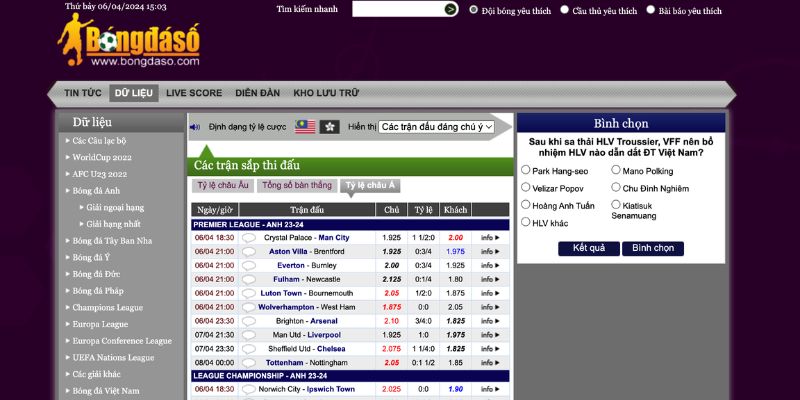Expand Champions League sidebar item
Viewport: 800px width, 400px height.
[x=107, y=308]
